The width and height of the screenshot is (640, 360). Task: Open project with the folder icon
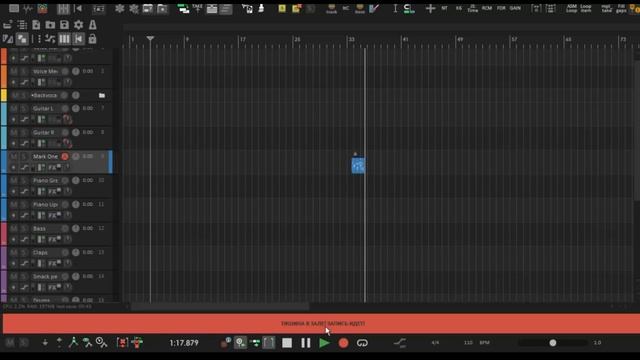coord(50,25)
